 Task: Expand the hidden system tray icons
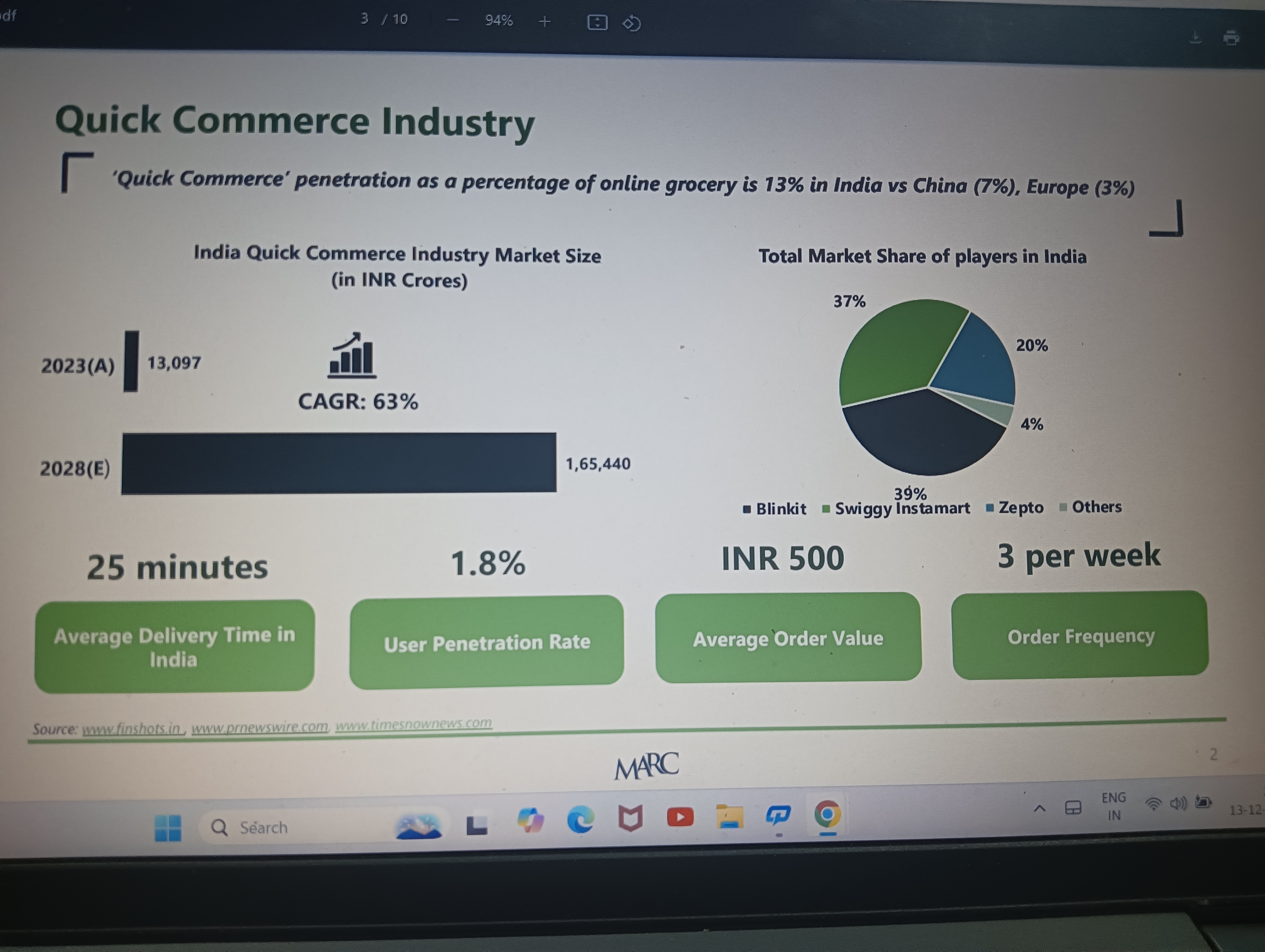click(1040, 808)
